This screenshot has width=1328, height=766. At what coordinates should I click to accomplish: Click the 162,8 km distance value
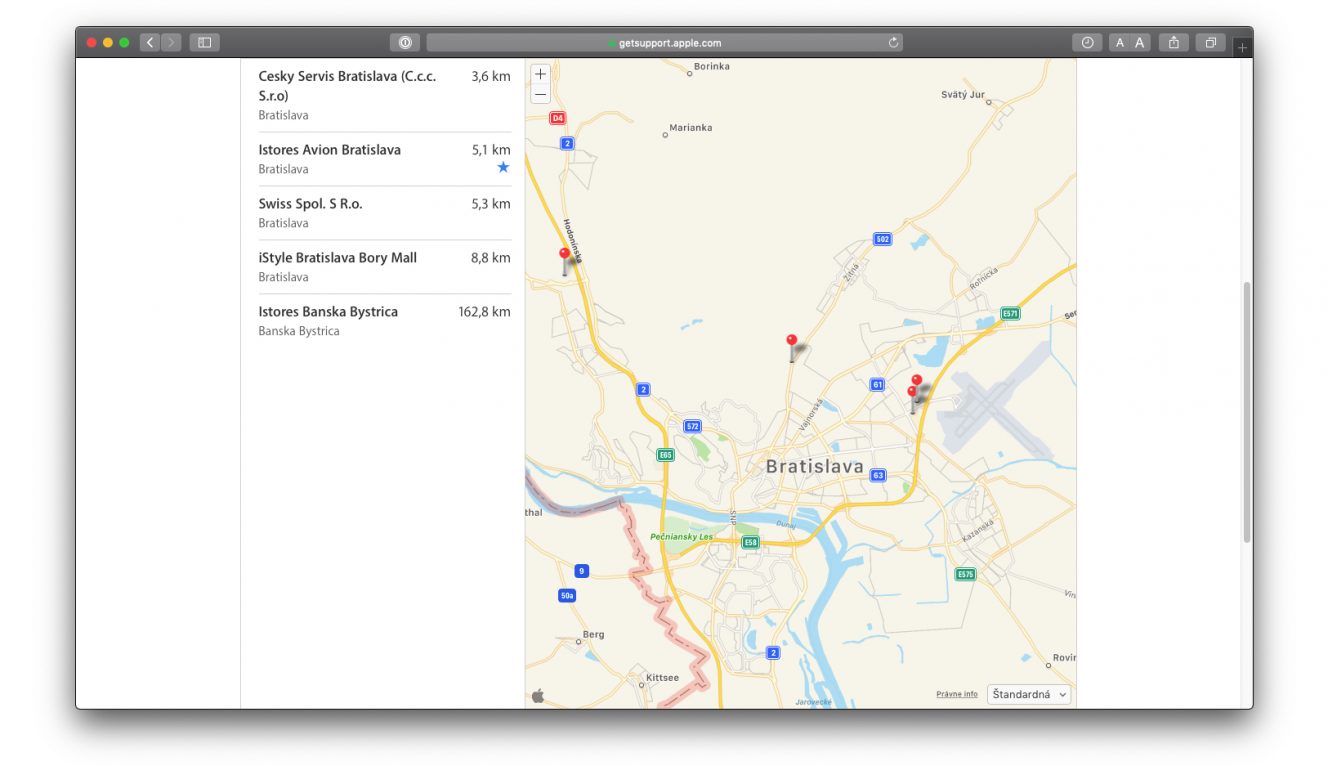[484, 312]
